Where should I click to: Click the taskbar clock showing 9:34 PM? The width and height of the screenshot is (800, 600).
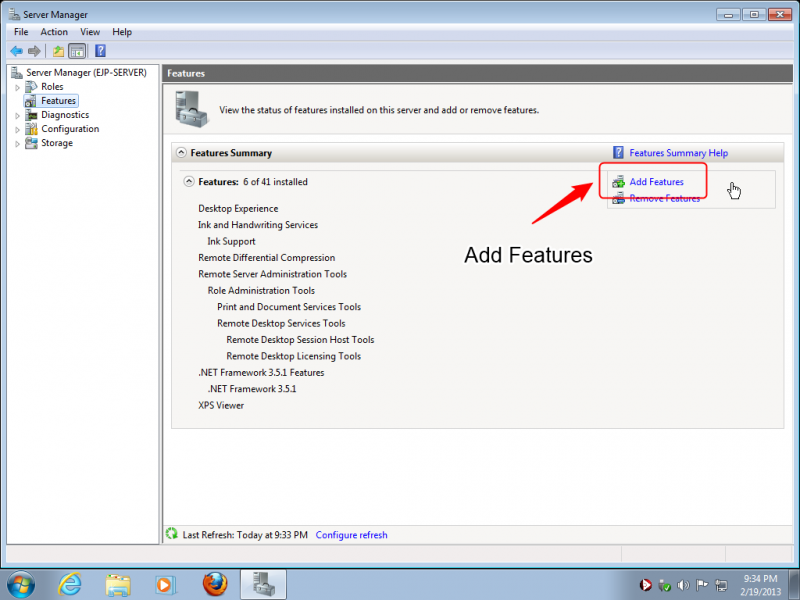tap(760, 585)
